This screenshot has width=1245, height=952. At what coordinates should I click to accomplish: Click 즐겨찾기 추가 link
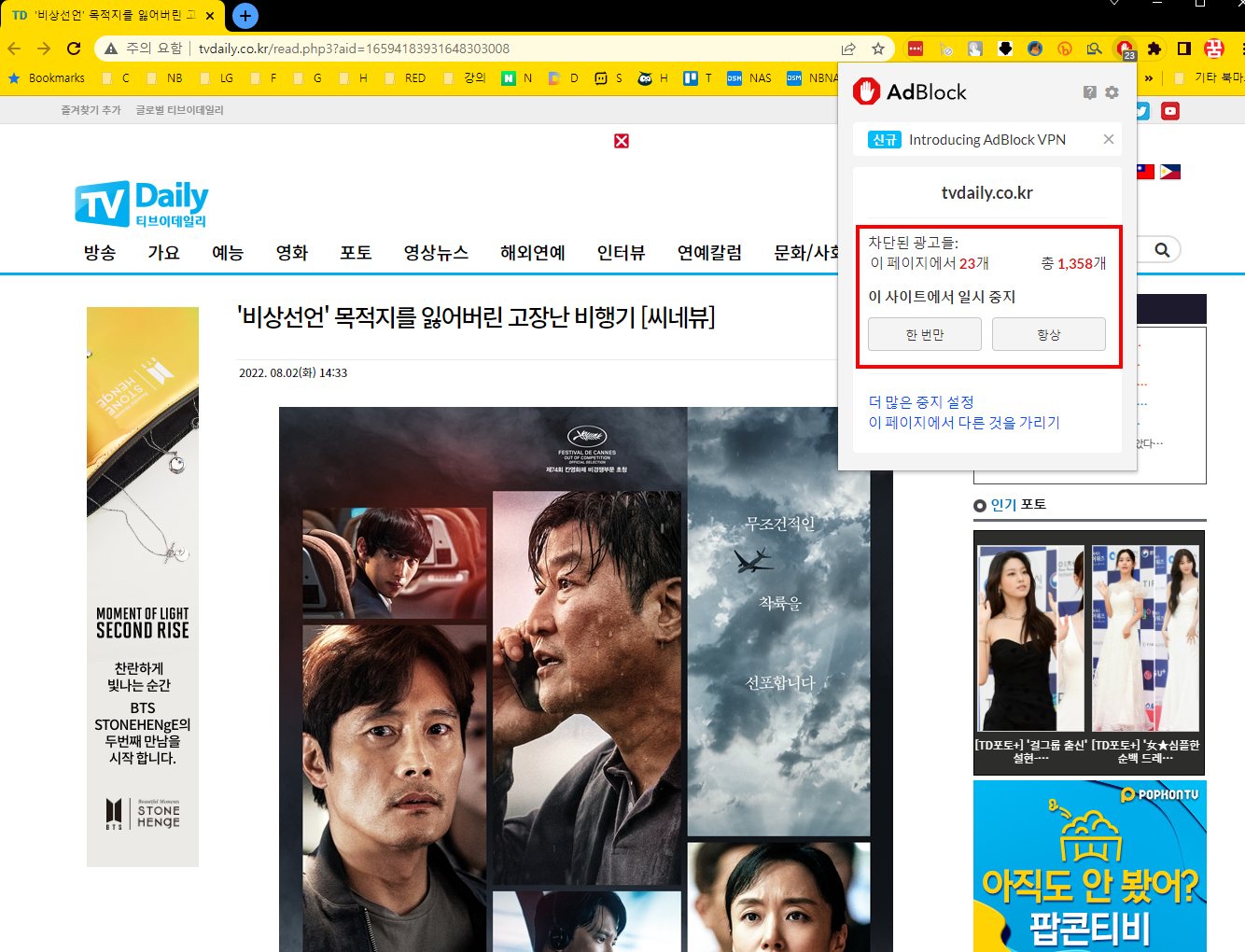(x=91, y=110)
